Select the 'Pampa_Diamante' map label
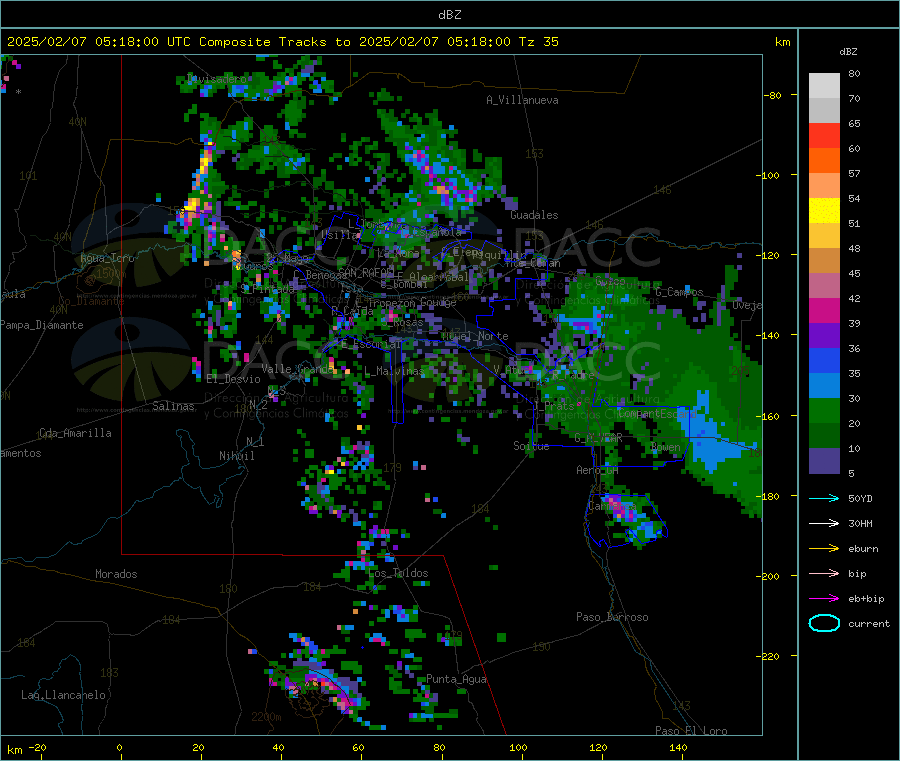Image resolution: width=900 pixels, height=761 pixels. pos(41,325)
